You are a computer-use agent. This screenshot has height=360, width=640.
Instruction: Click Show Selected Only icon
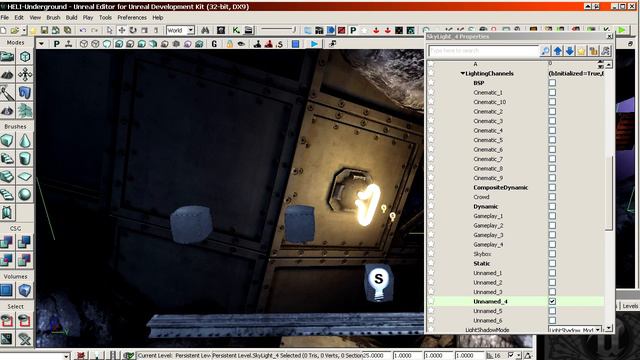pyautogui.click(x=7, y=321)
